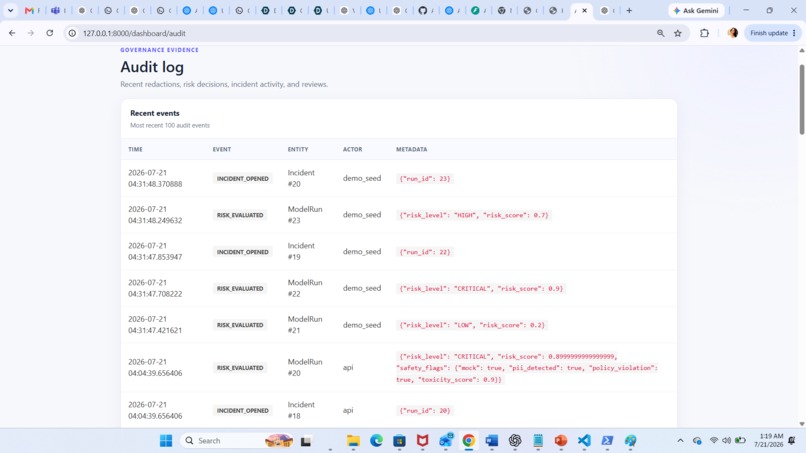This screenshot has width=806, height=453.
Task: Close the active audit tab
Action: coord(584,10)
